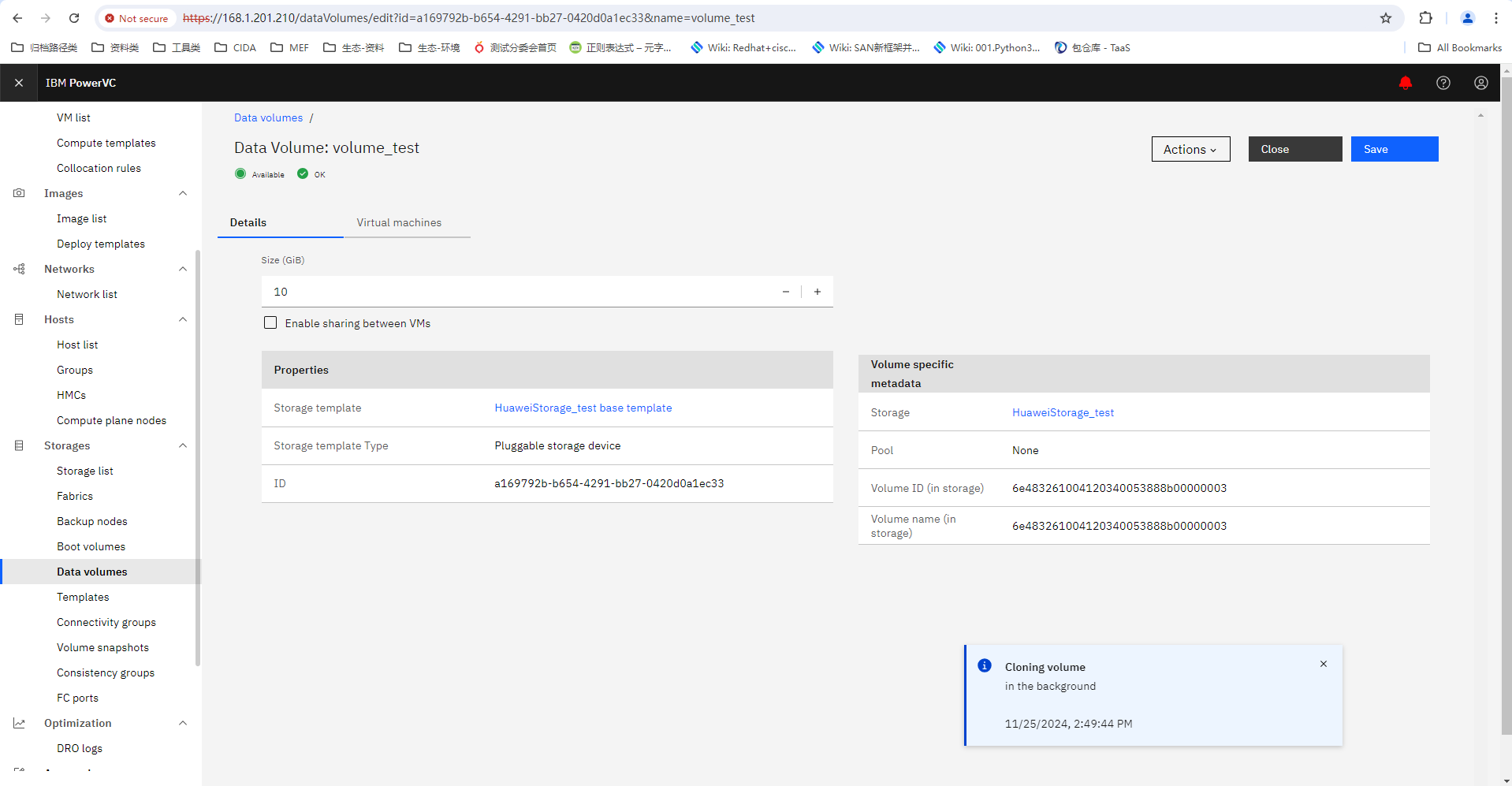Open Deploy templates in the sidebar
Screen dimensions: 1512x786
(100, 244)
